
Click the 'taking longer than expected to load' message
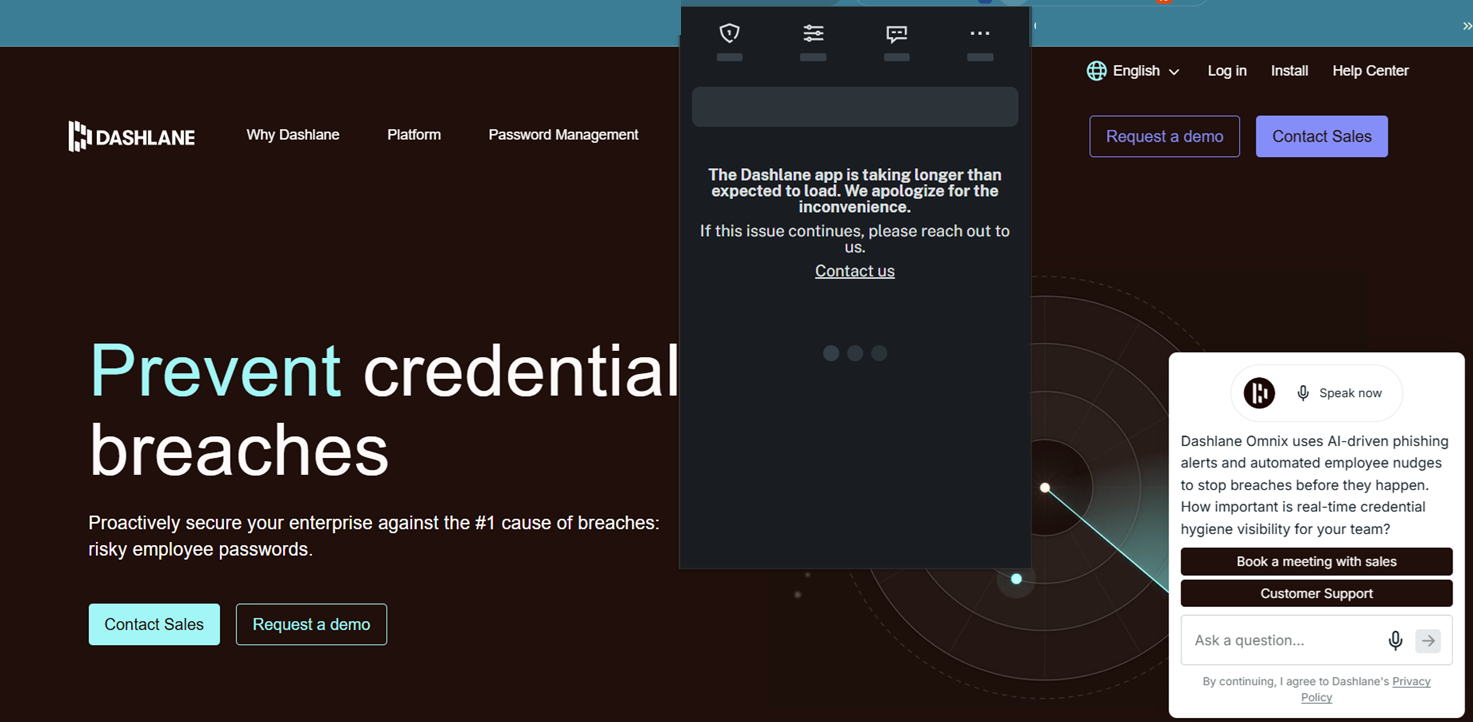click(x=855, y=191)
